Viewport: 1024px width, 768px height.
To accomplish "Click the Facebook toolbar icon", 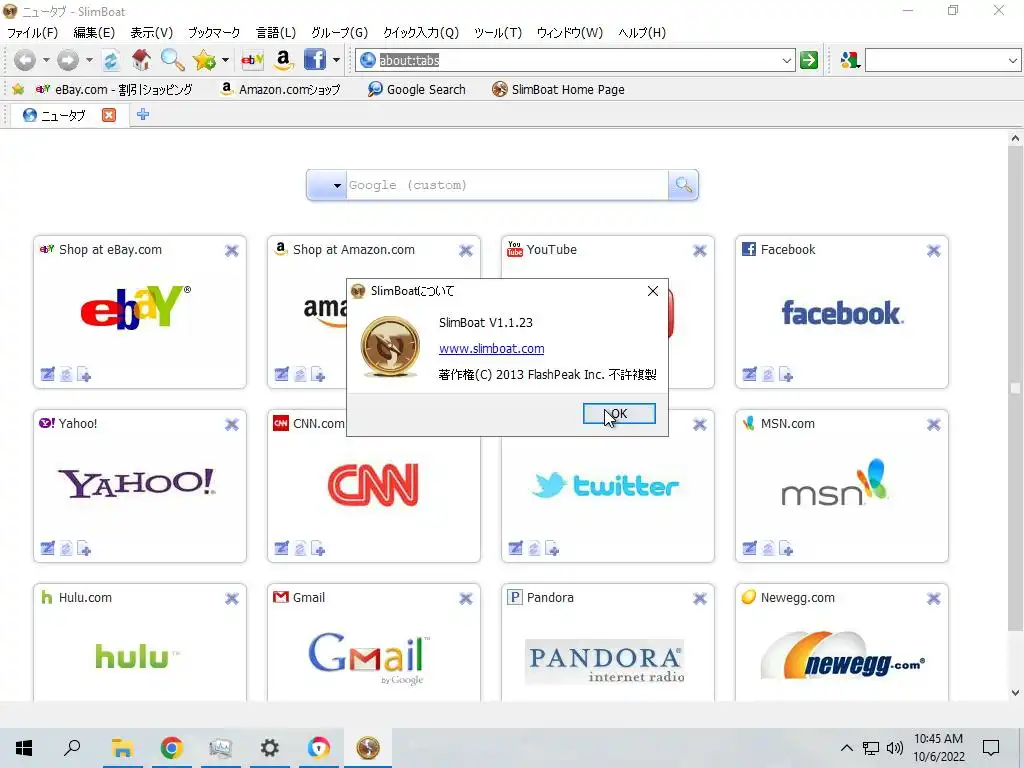I will click(x=315, y=60).
